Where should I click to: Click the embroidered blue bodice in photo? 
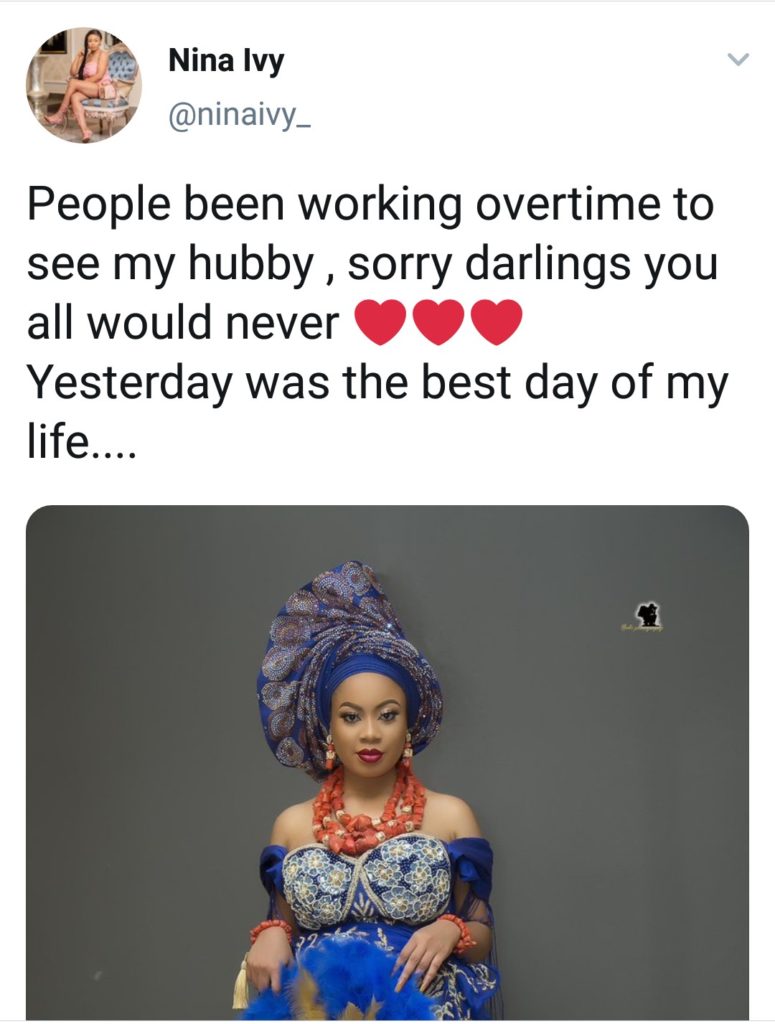tap(365, 880)
